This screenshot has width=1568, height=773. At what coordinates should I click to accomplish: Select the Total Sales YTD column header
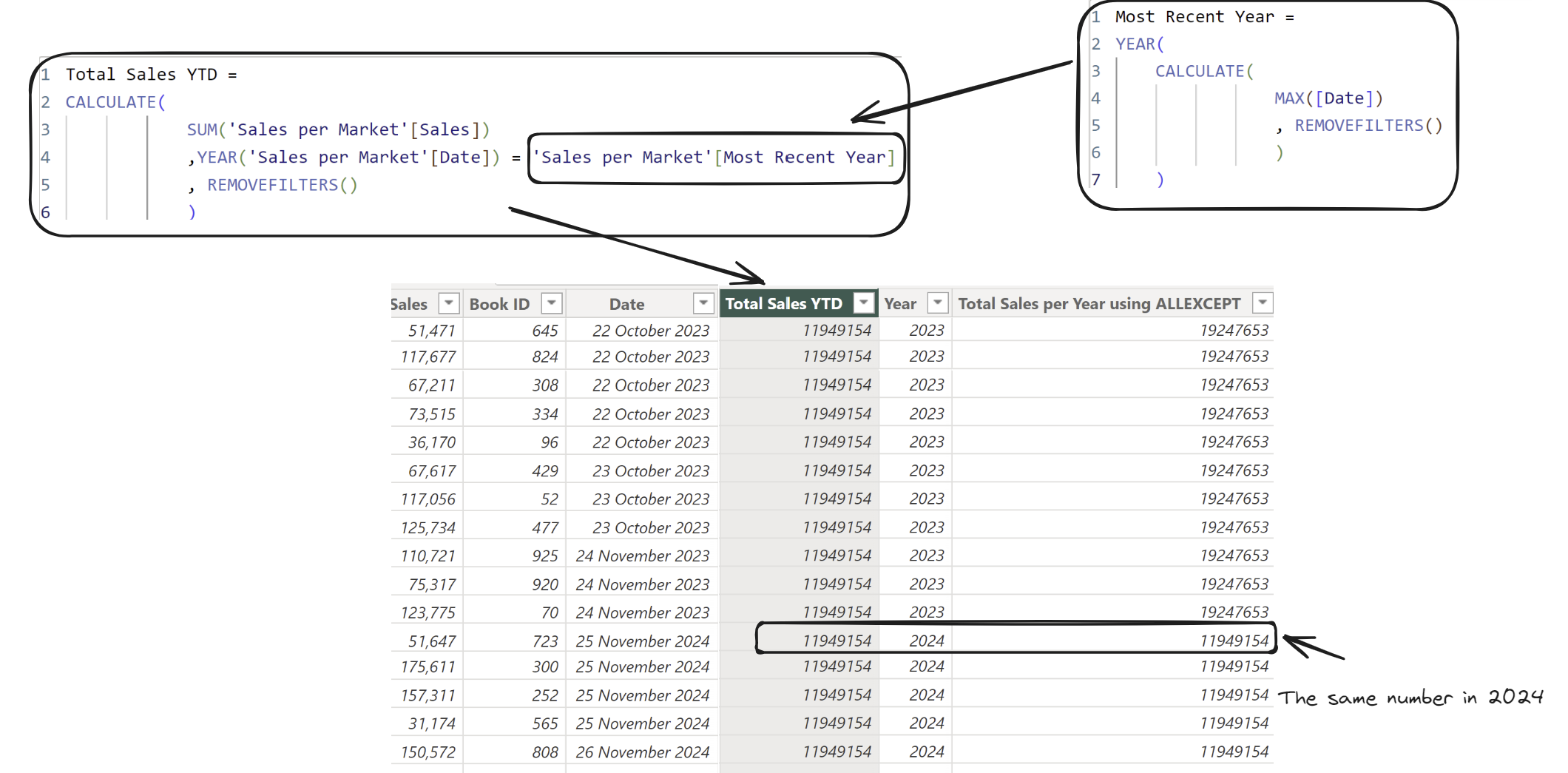tap(783, 303)
